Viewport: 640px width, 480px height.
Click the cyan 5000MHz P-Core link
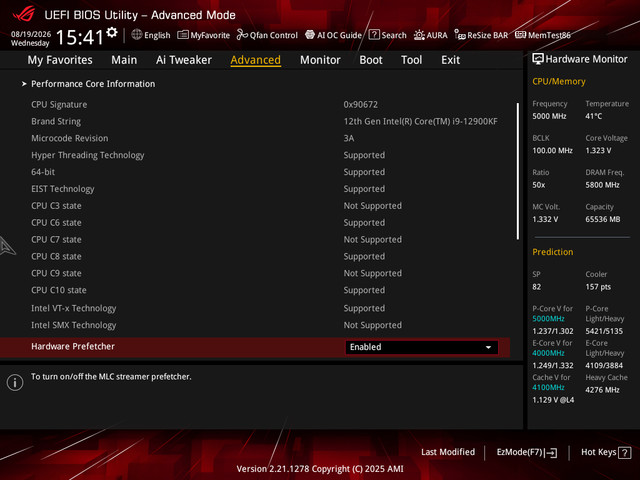click(548, 319)
